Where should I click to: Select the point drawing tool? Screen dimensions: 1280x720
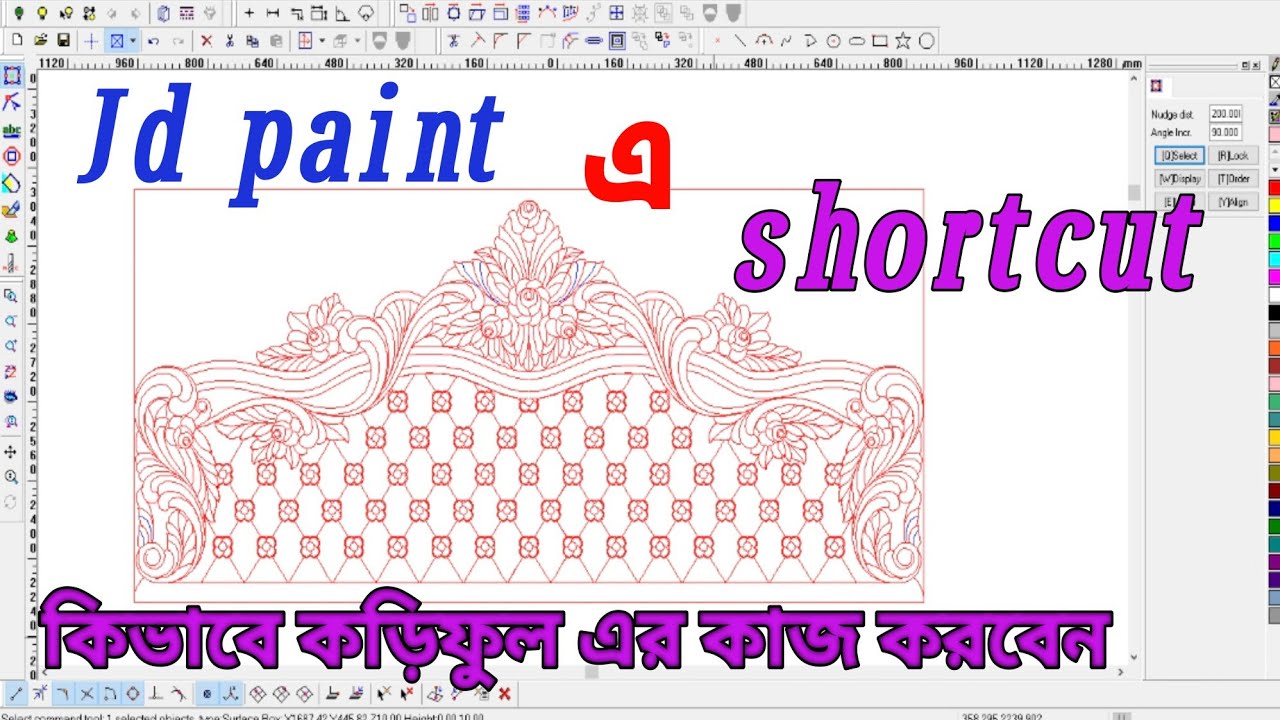pos(716,41)
